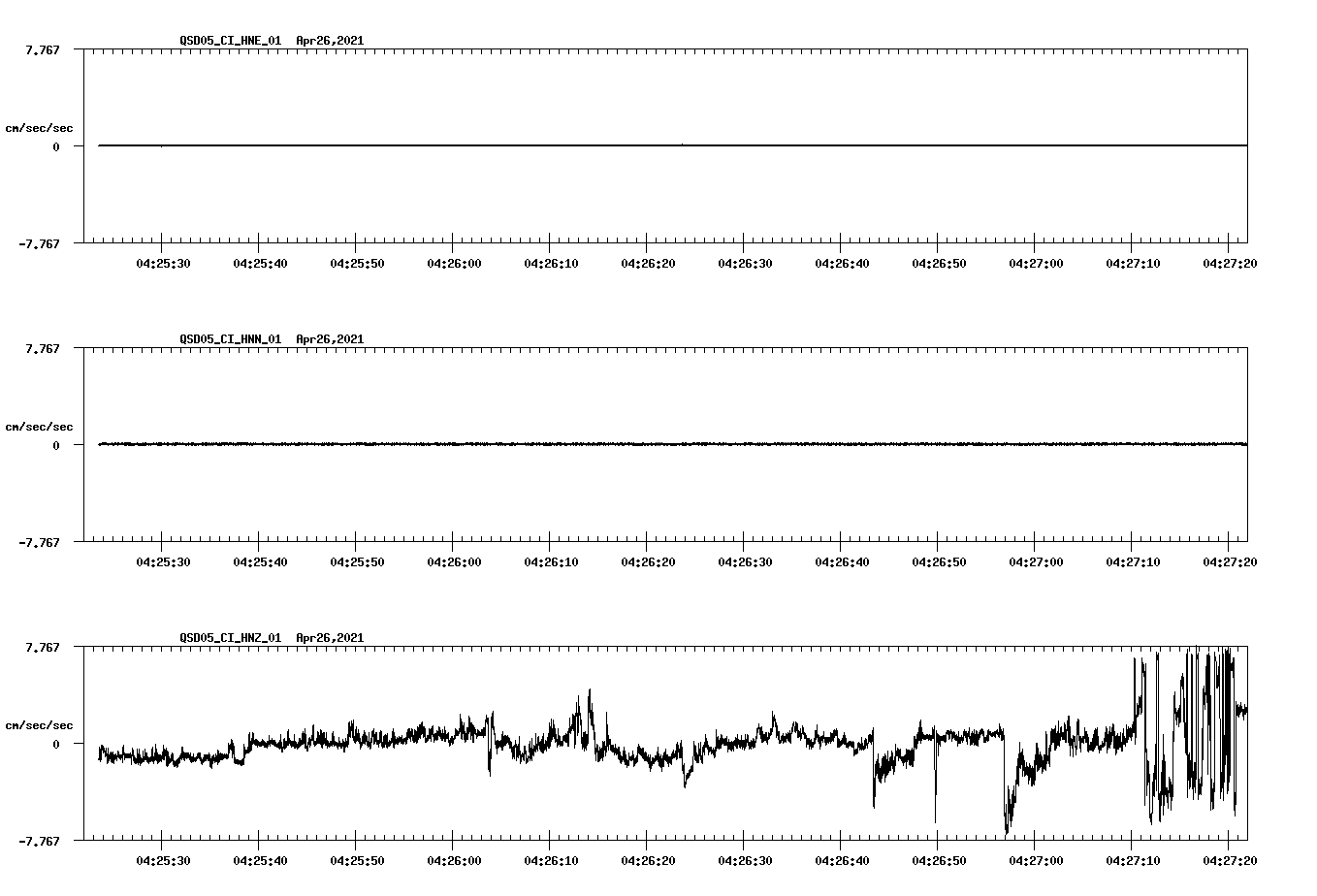Select the 04:27:20 time label on bottom axis
The height and width of the screenshot is (896, 1317).
pos(1231,859)
